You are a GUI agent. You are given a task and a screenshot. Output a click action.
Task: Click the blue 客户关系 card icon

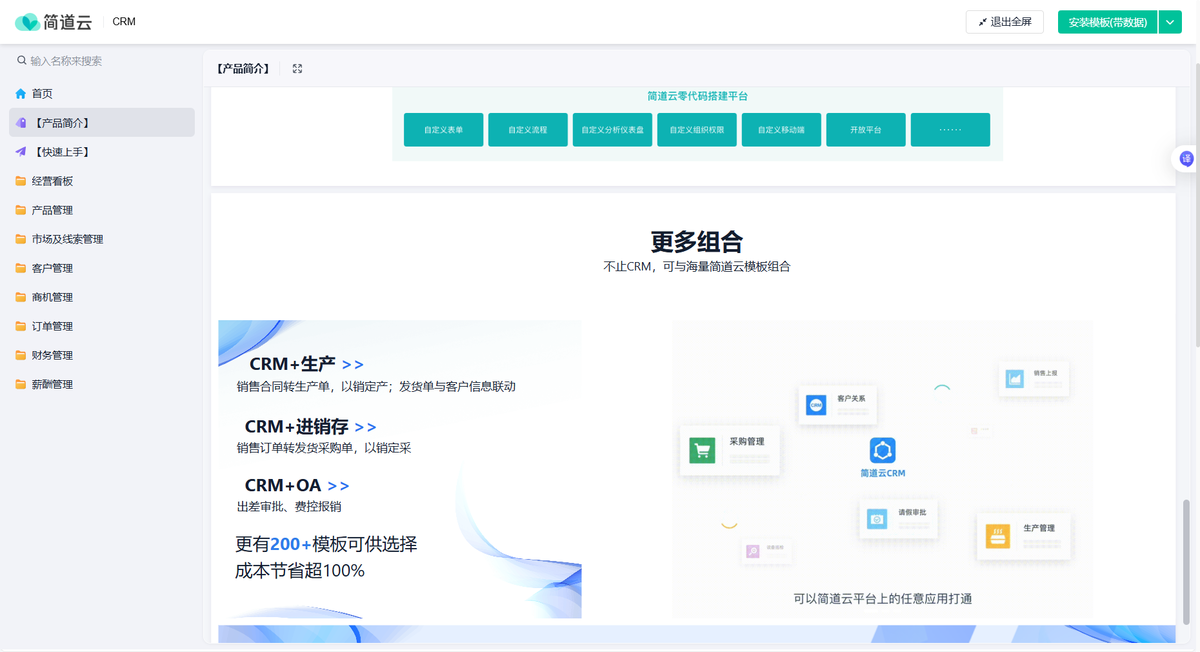816,405
